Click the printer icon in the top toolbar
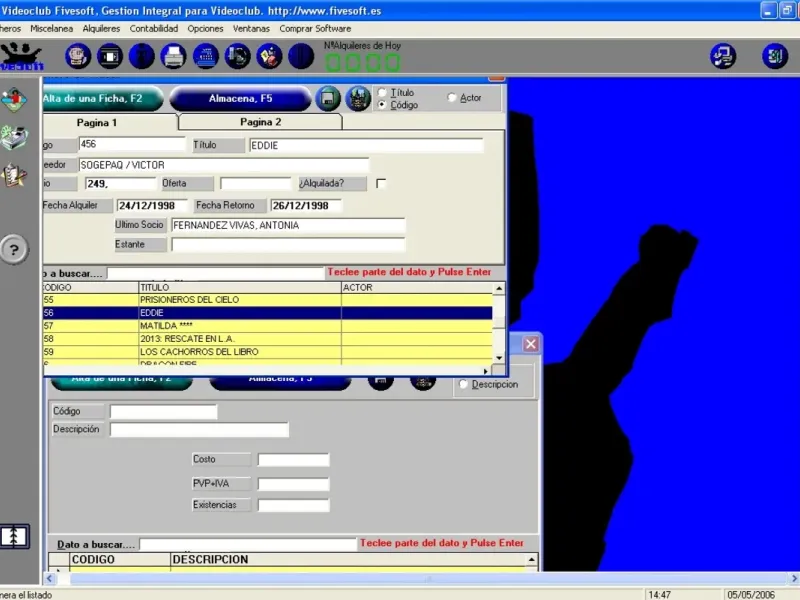This screenshot has height=600, width=800. pos(174,56)
